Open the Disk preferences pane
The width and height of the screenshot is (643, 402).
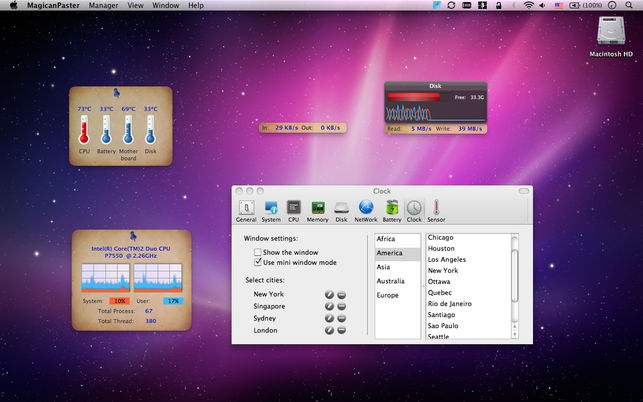pyautogui.click(x=341, y=211)
